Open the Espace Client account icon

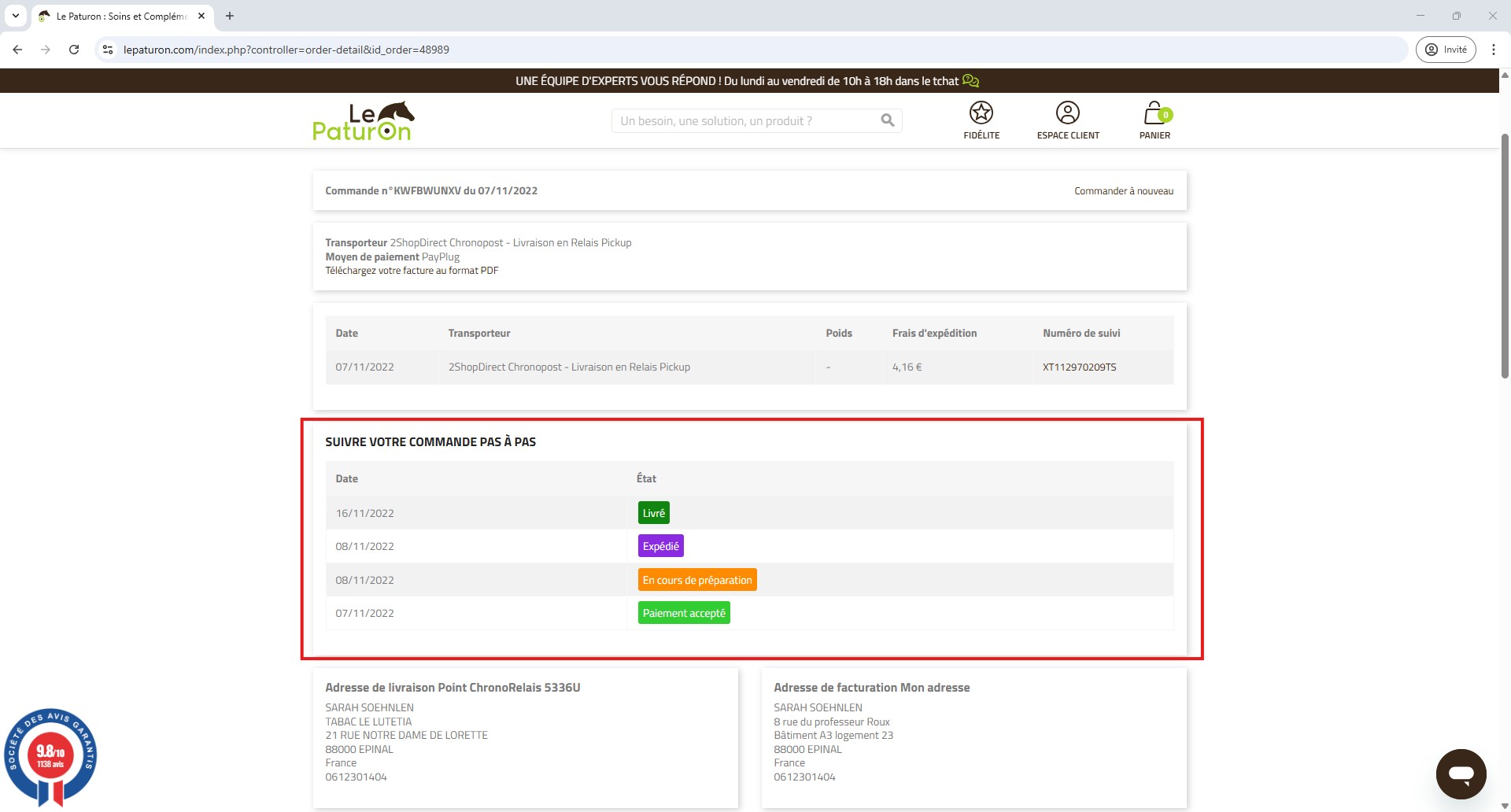pos(1067,113)
